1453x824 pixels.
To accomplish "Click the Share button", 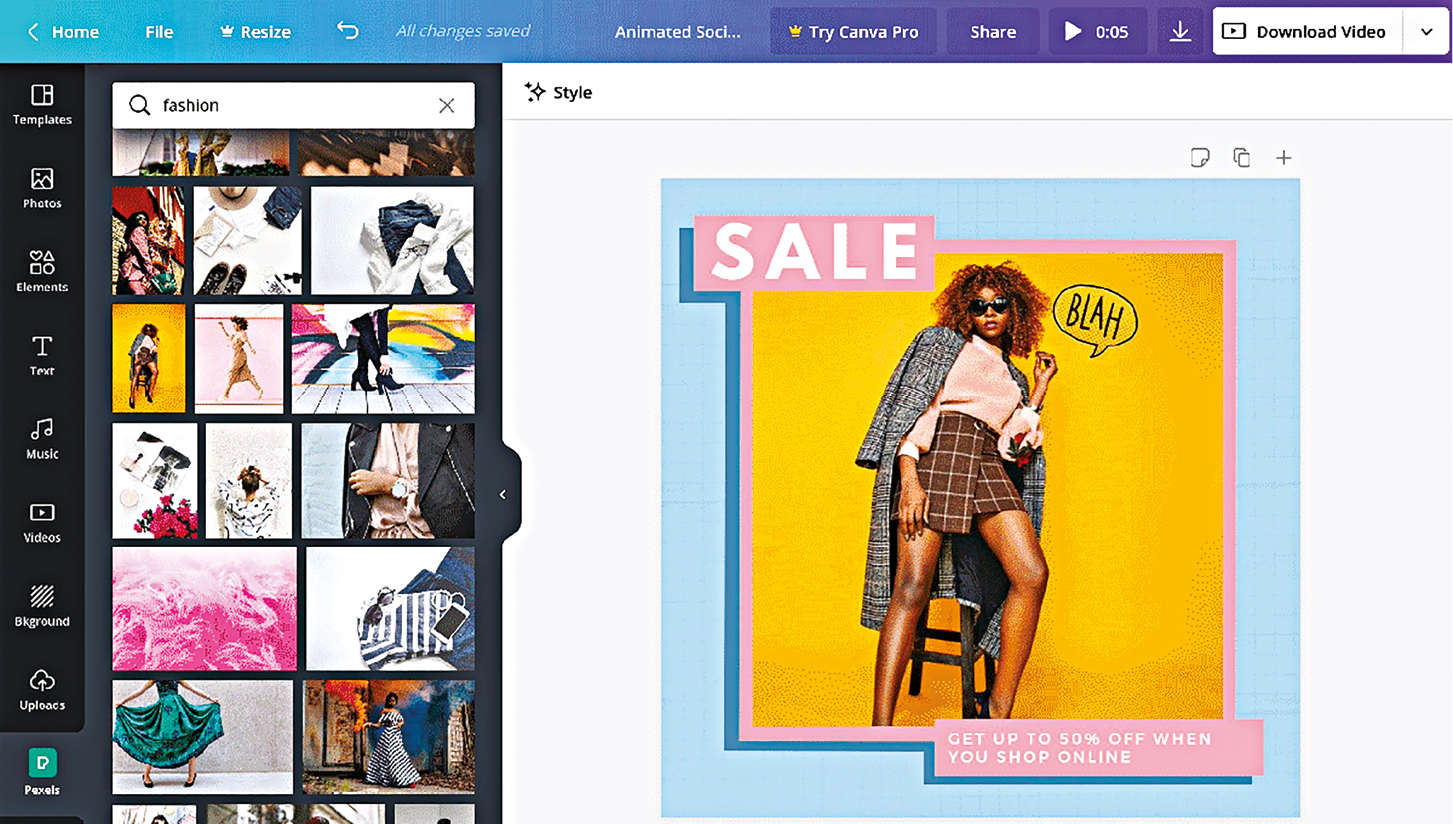I will [992, 32].
